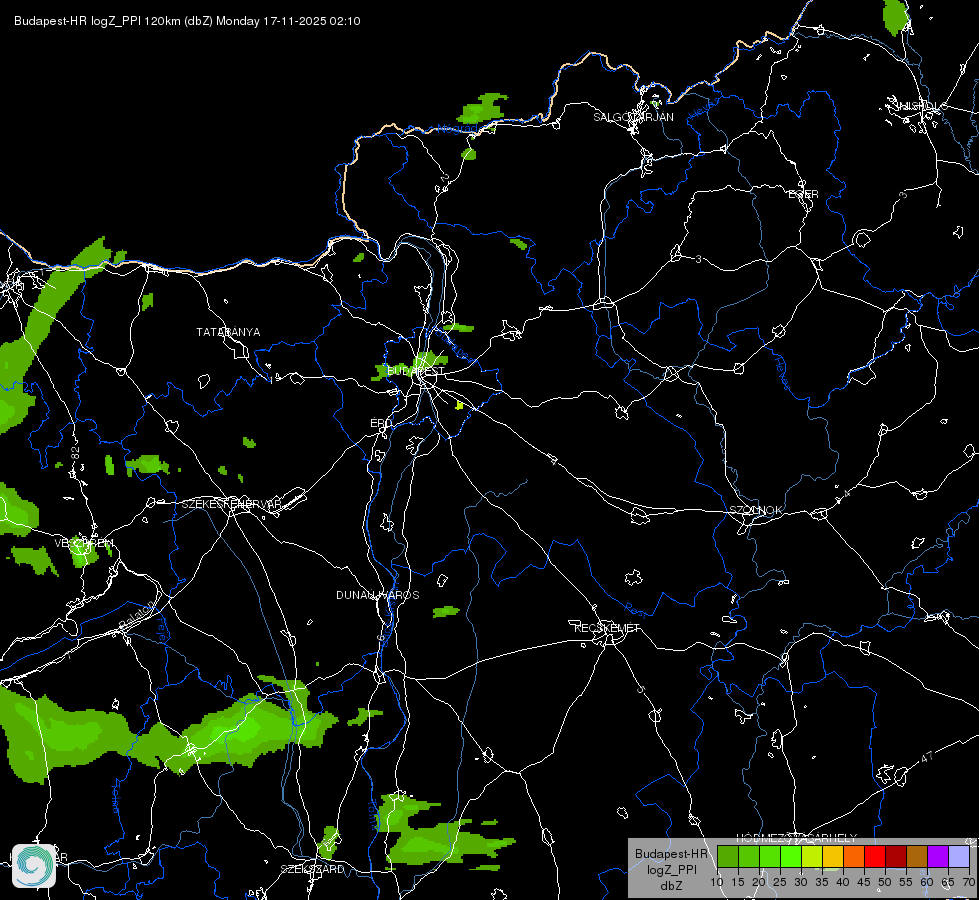Image resolution: width=979 pixels, height=900 pixels.
Task: Click the KECSKEMET city label
Action: pyautogui.click(x=607, y=628)
